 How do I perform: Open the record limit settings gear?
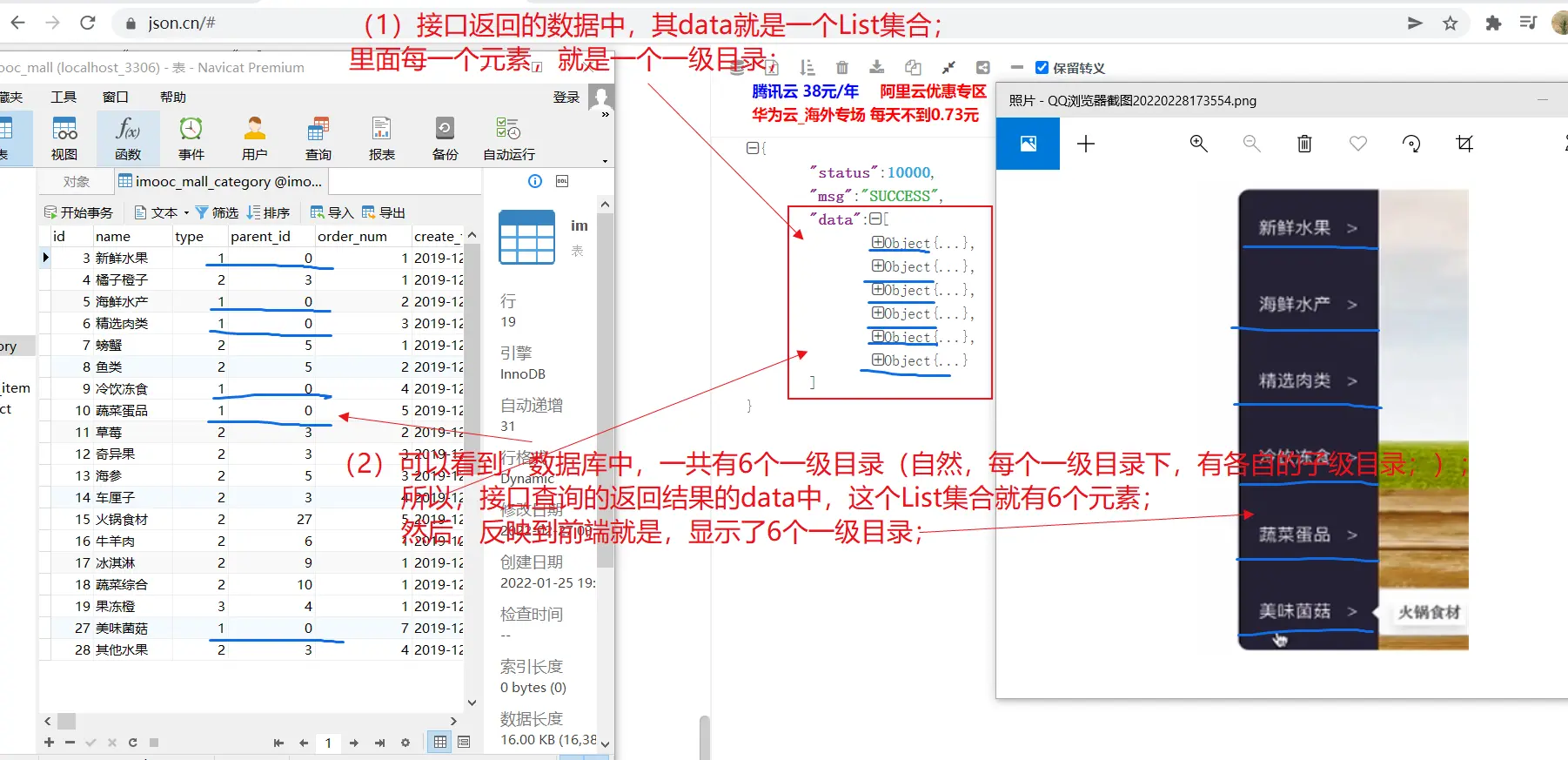tap(405, 743)
